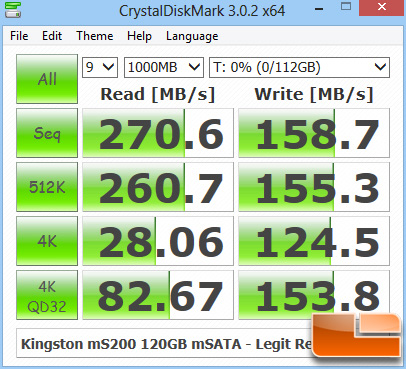Open the Help menu
Screen dimensions: 406x369
point(139,36)
